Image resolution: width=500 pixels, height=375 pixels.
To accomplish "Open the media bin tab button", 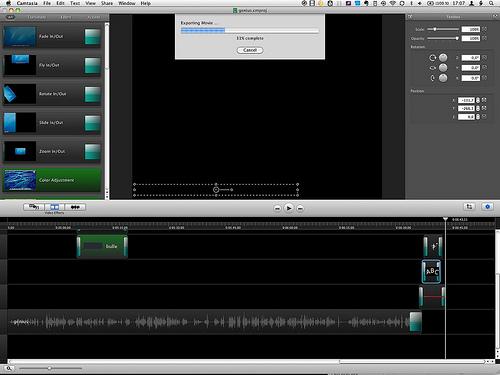I will click(x=34, y=207).
